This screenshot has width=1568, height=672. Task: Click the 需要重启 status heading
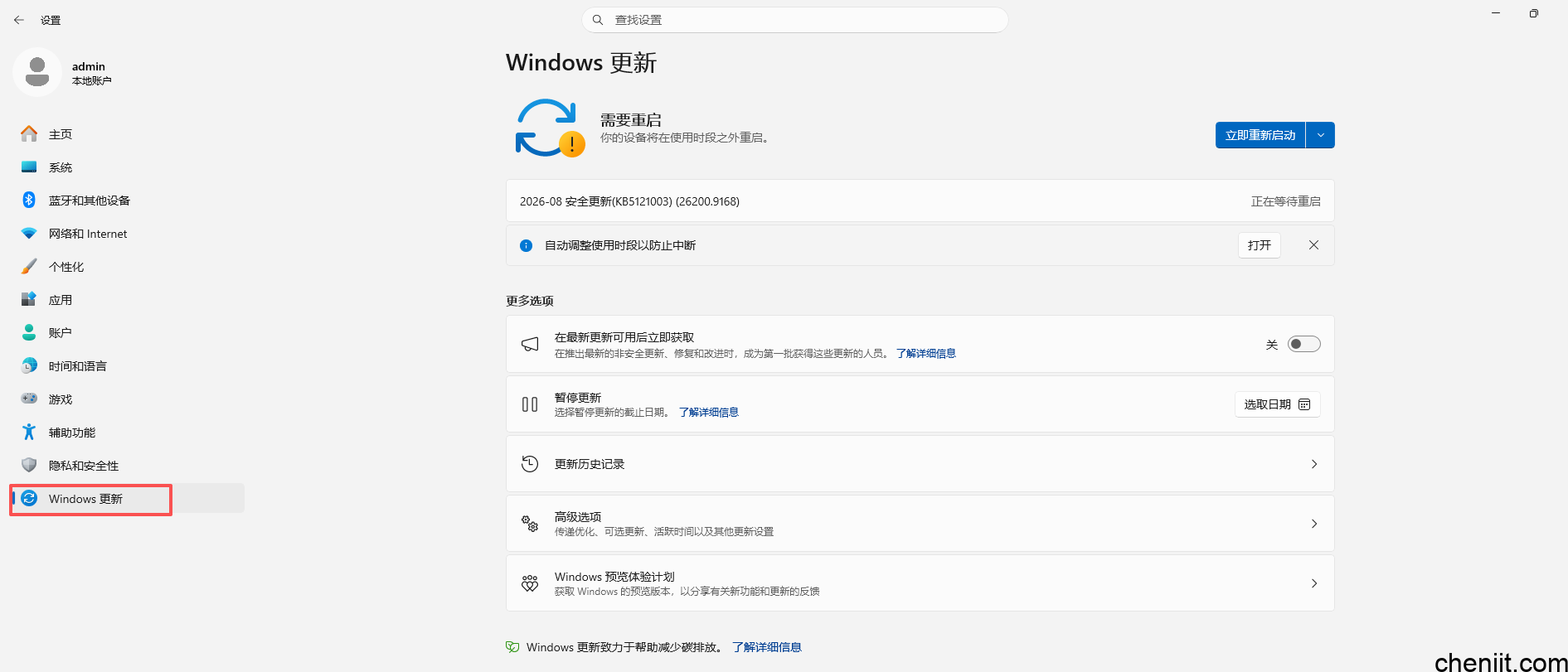[x=631, y=120]
